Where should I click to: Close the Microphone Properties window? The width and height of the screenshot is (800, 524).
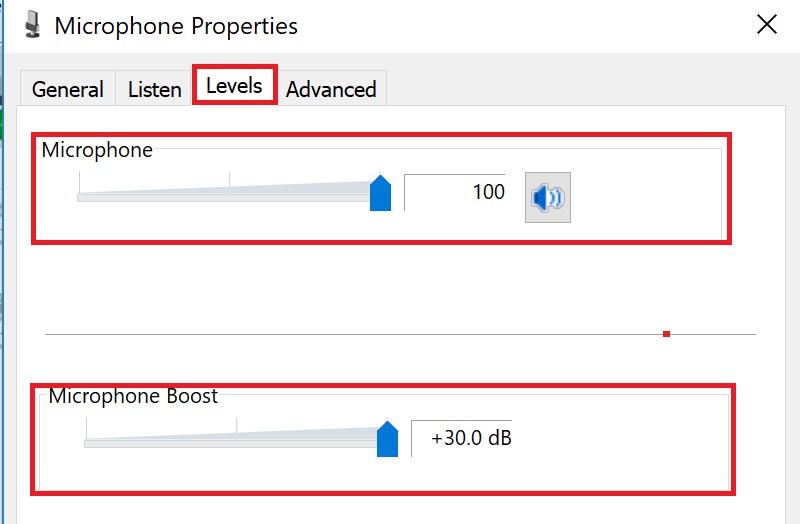click(767, 25)
